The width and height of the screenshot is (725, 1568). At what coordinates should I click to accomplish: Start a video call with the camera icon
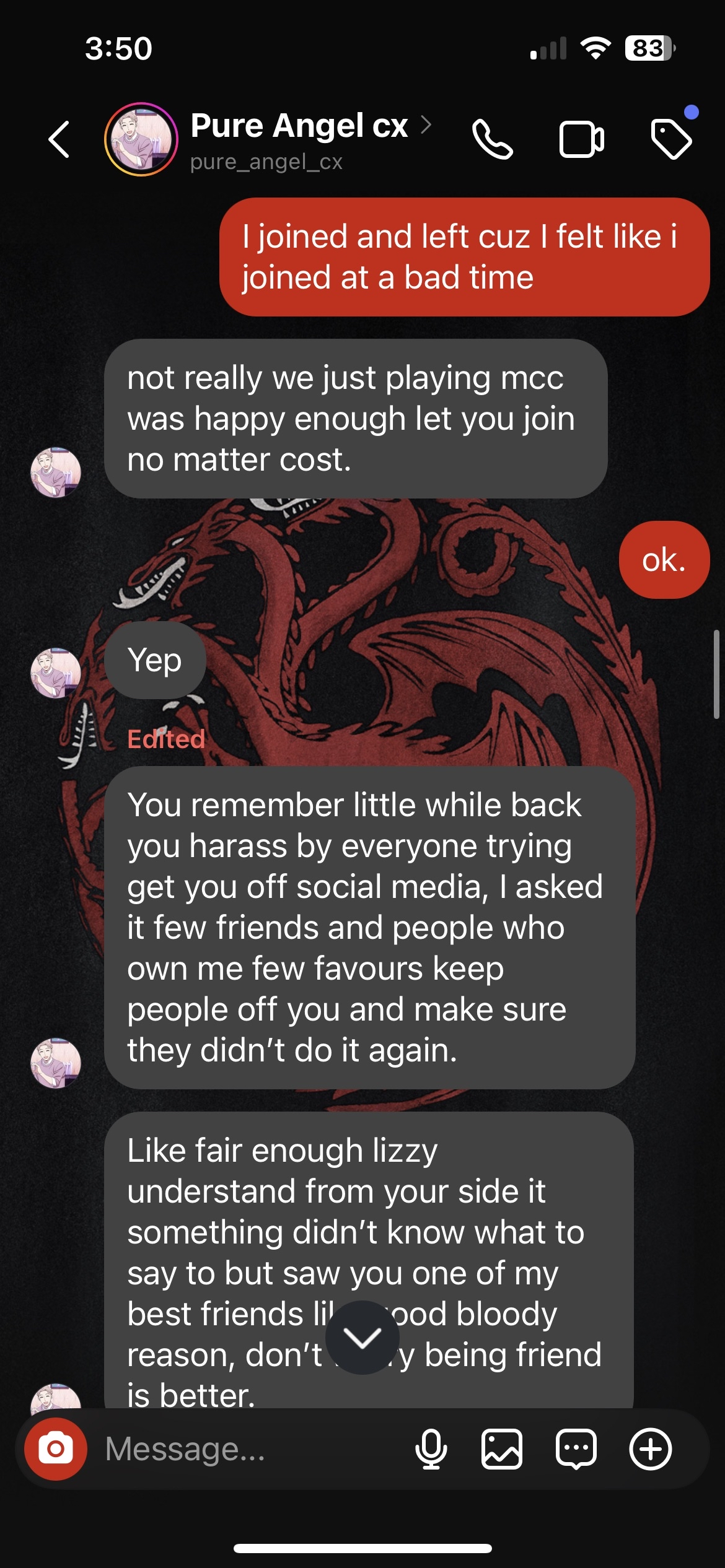(582, 140)
